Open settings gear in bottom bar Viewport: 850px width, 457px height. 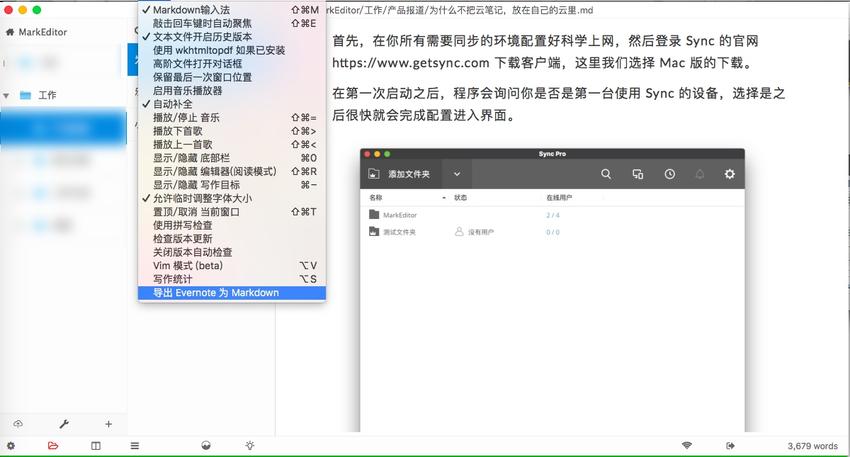[11, 446]
